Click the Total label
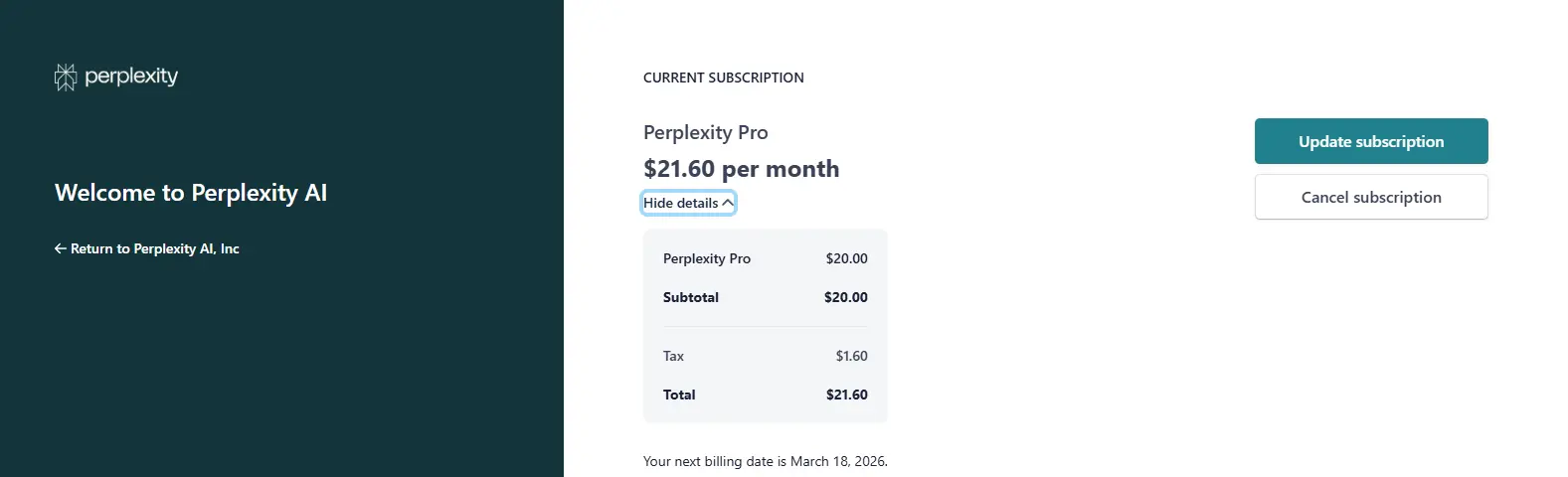The width and height of the screenshot is (1568, 477). 679,395
